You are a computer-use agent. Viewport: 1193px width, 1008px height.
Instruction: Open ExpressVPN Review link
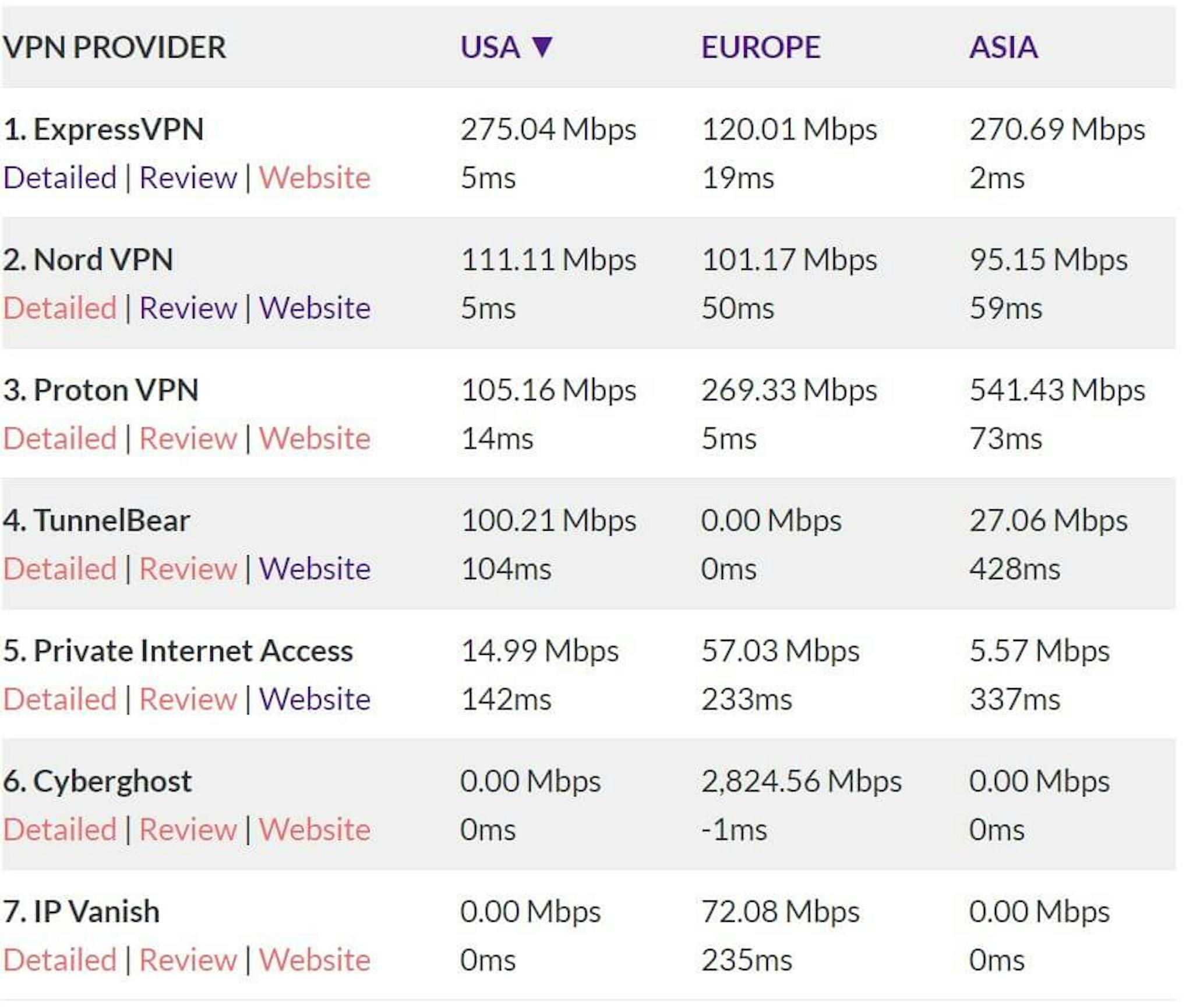(188, 177)
